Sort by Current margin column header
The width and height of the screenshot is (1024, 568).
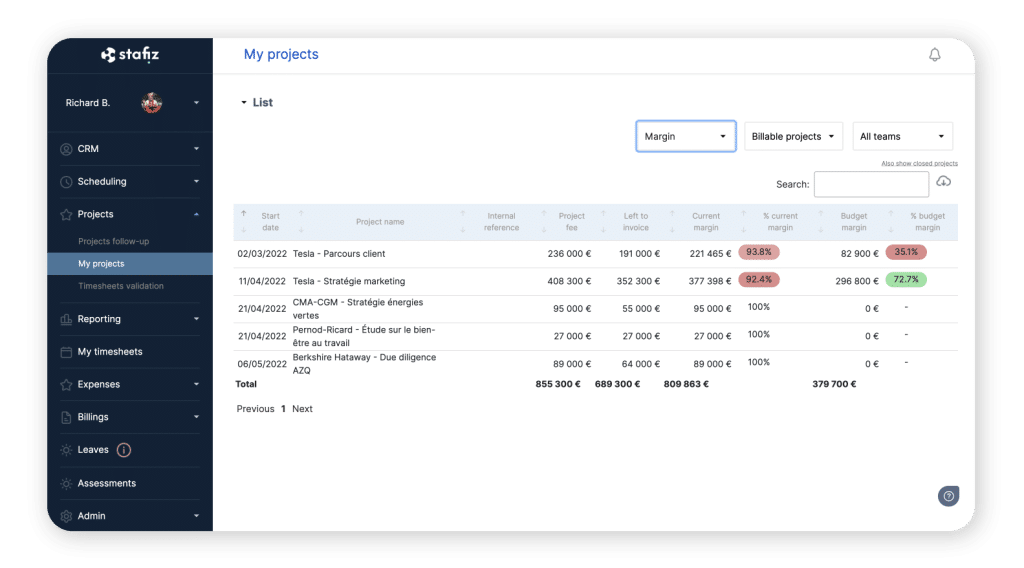click(706, 222)
